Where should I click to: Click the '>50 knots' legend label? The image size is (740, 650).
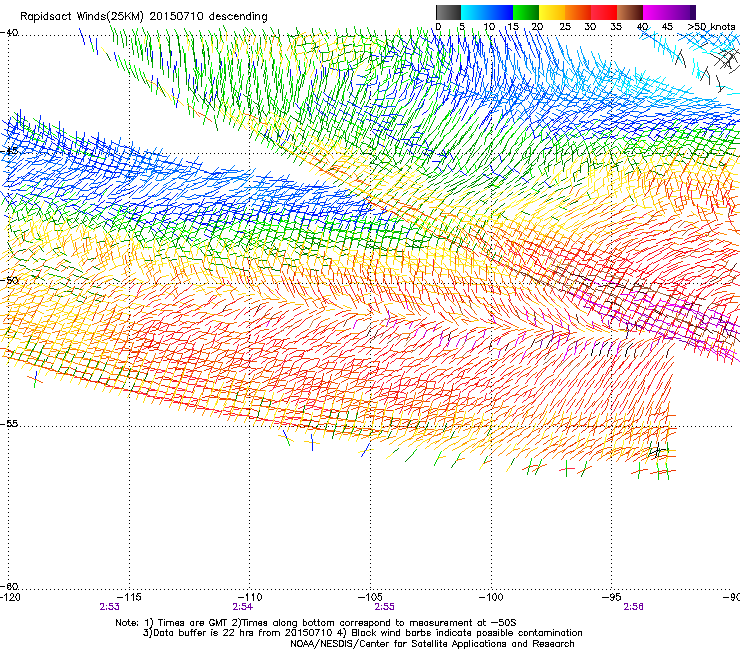coord(711,26)
